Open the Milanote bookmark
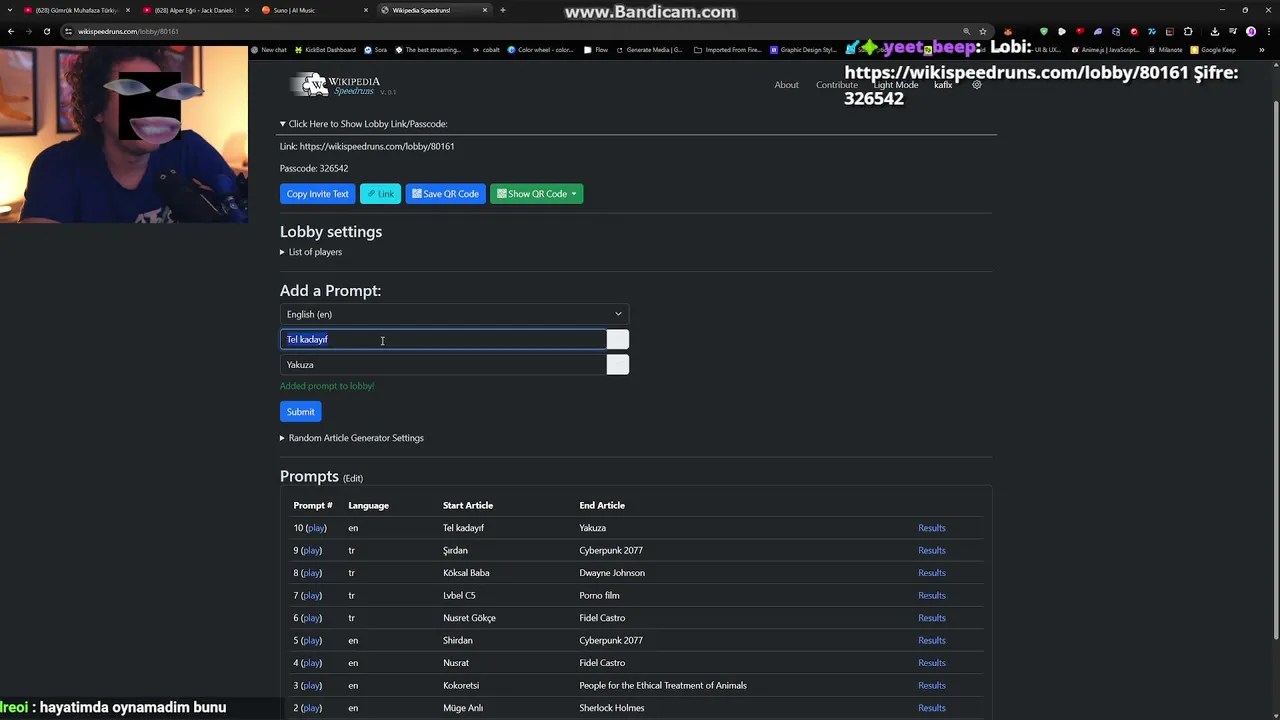This screenshot has width=1280, height=720. click(1165, 50)
